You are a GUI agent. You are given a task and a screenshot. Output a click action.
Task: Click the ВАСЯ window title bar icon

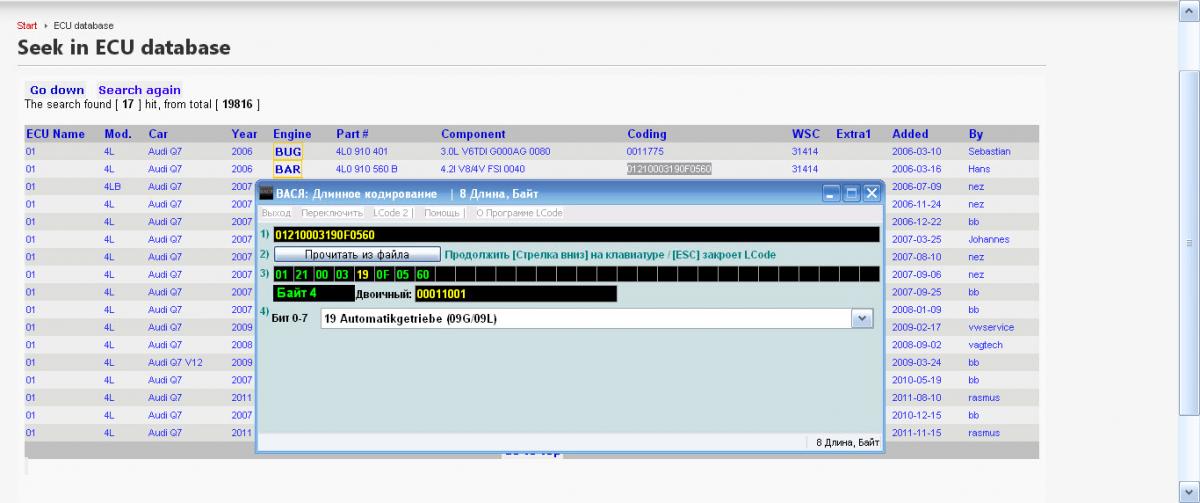[266, 194]
